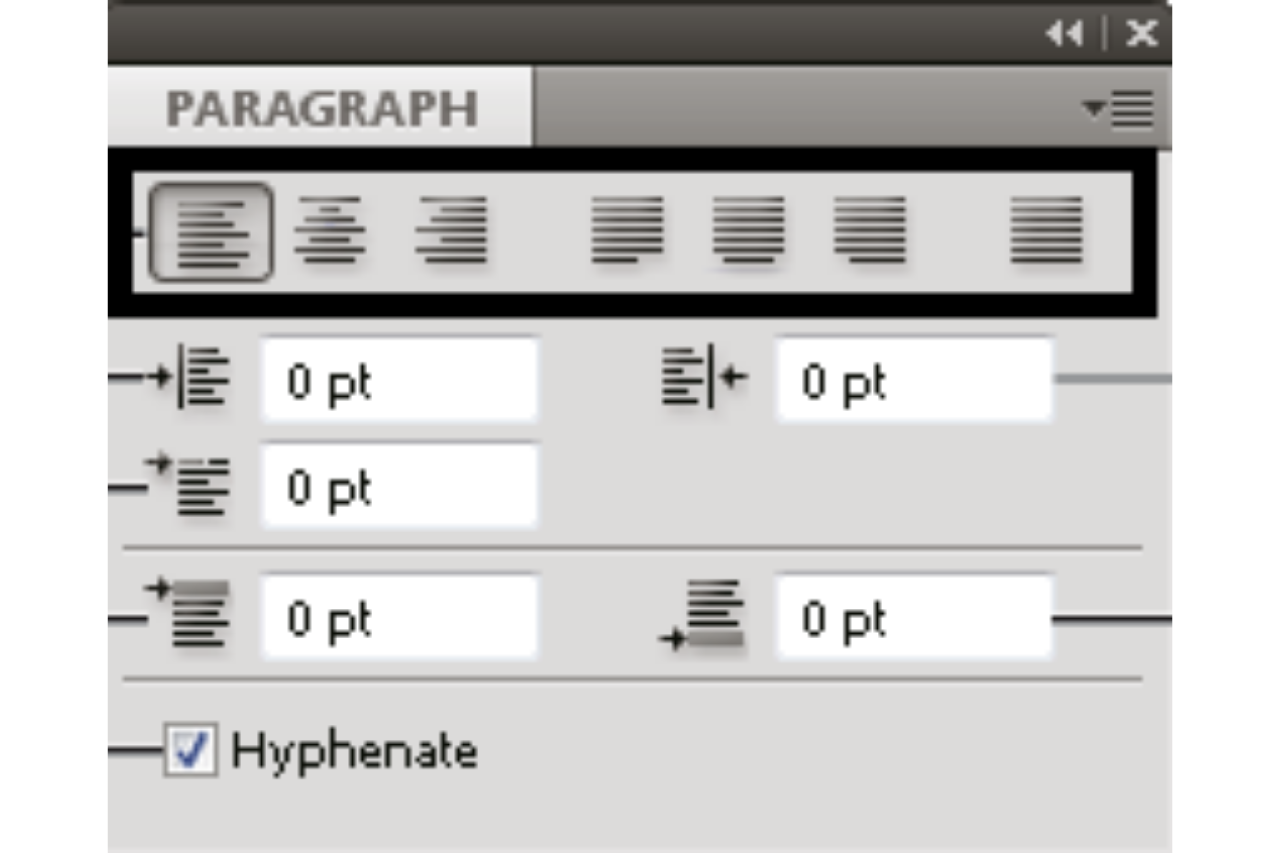The width and height of the screenshot is (1280, 853).
Task: Select the Justify all lines button
Action: pyautogui.click(x=1046, y=231)
